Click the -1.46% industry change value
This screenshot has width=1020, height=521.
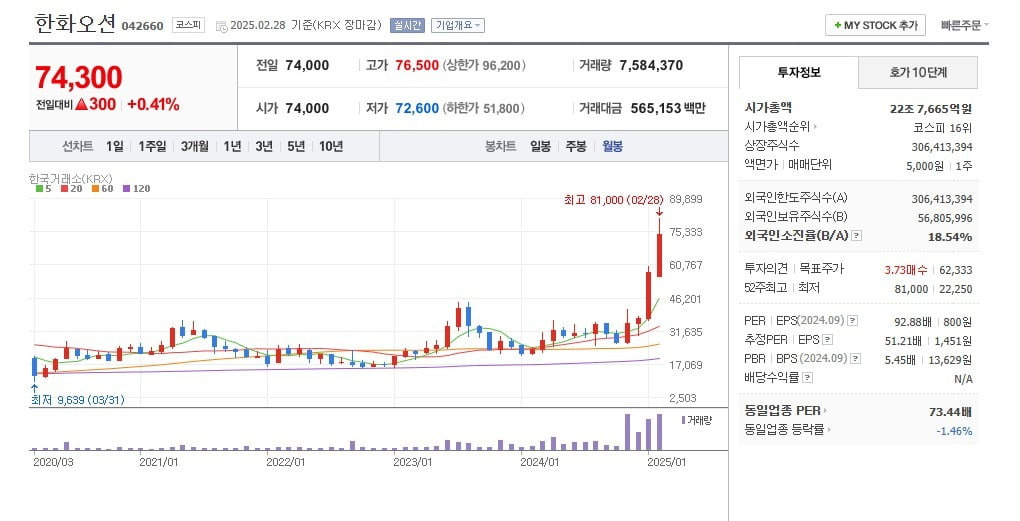(954, 431)
